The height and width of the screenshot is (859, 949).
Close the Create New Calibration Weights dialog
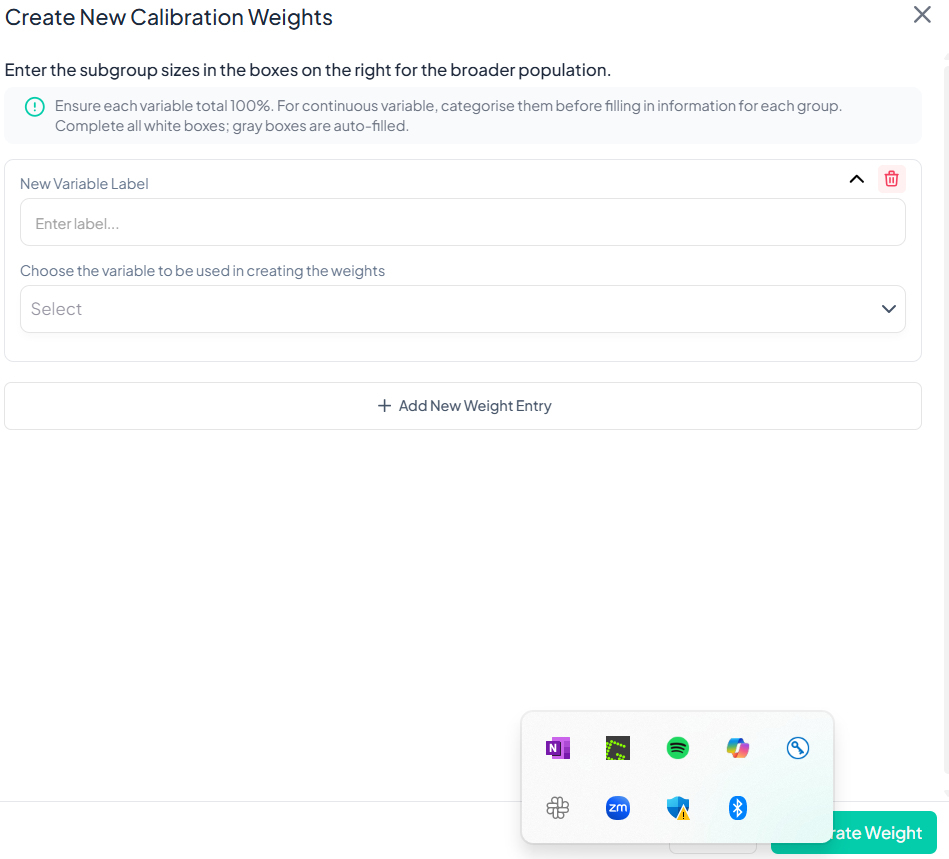point(922,15)
